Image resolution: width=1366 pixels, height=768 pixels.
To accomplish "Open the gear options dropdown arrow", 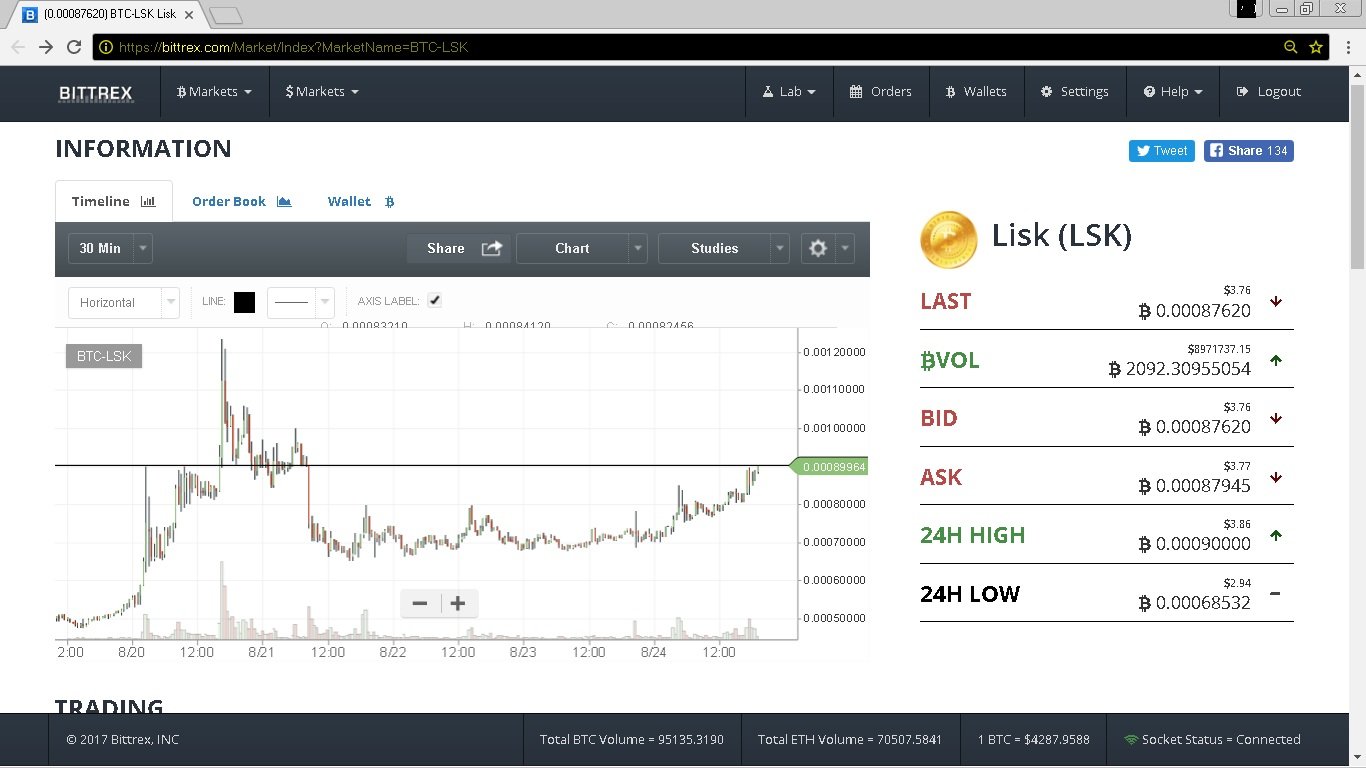I will pos(846,248).
